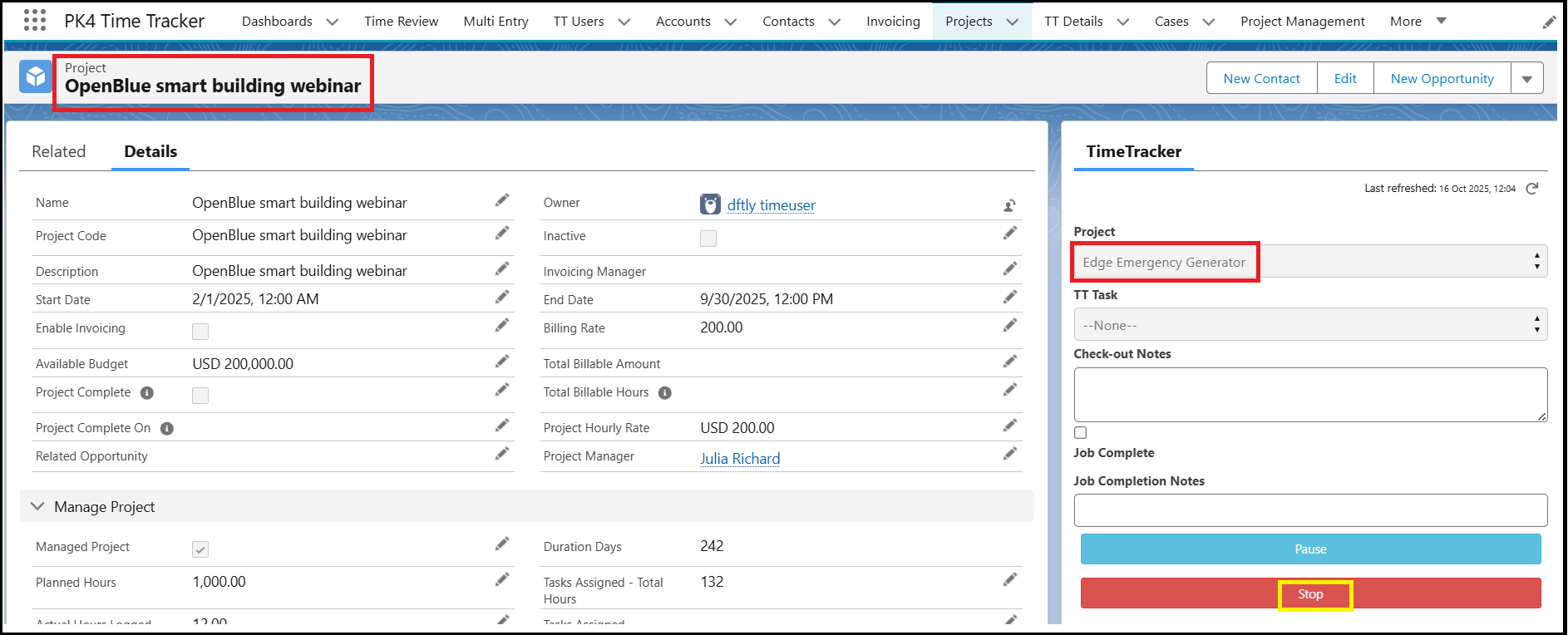Pause the running timer

(x=1311, y=549)
